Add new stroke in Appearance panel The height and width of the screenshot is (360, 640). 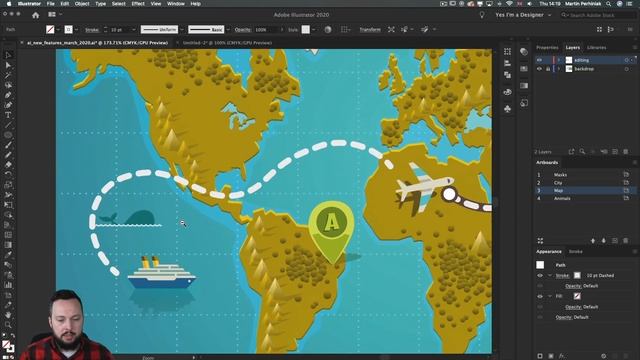click(x=540, y=356)
